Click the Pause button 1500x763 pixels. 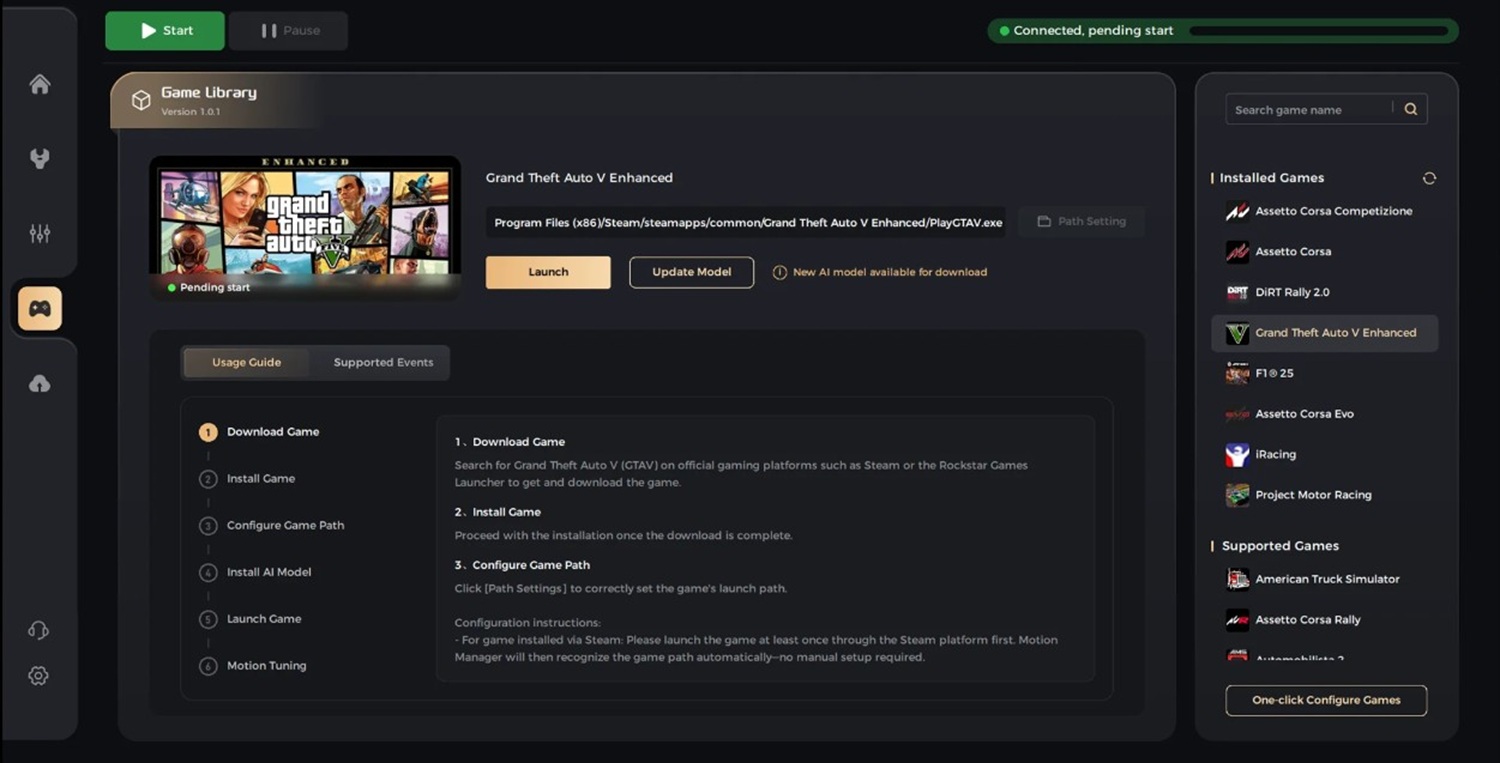point(288,31)
